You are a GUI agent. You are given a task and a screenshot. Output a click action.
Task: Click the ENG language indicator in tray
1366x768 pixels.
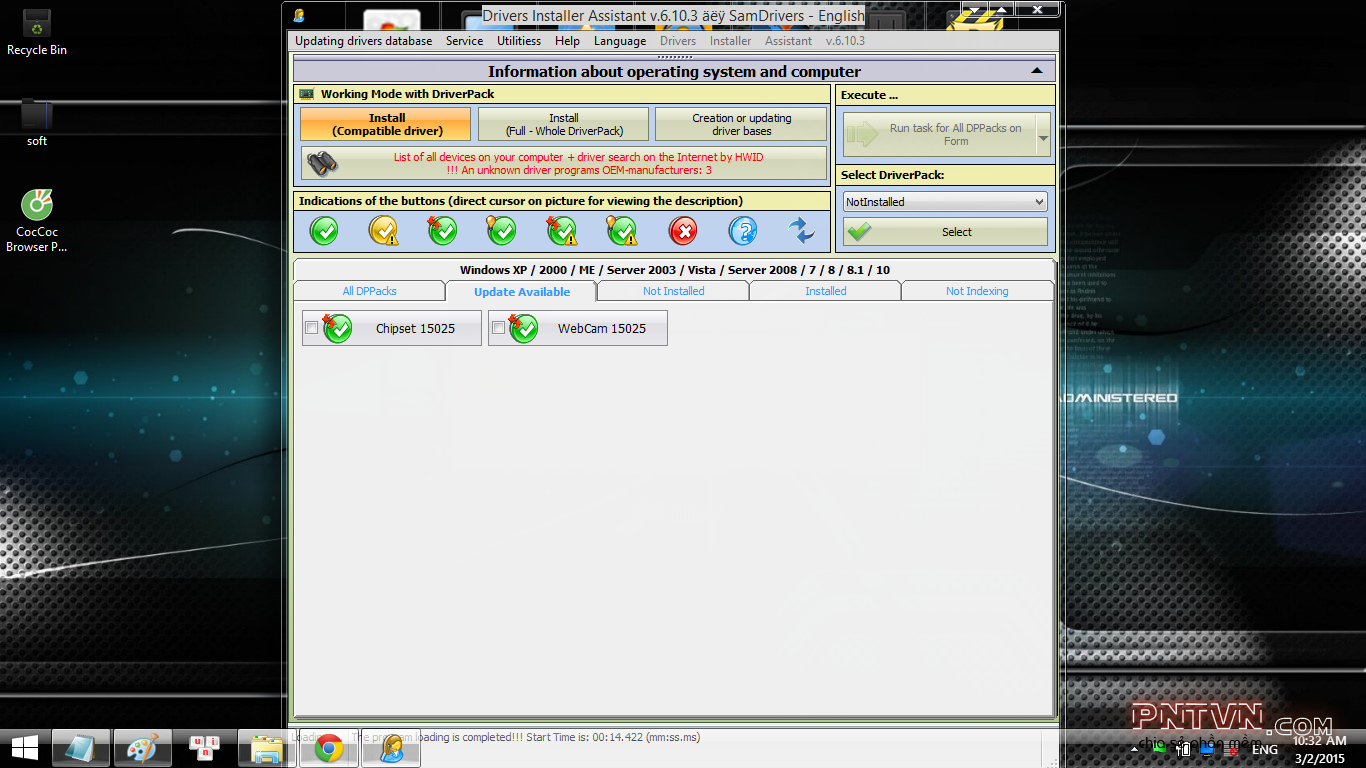click(1264, 750)
